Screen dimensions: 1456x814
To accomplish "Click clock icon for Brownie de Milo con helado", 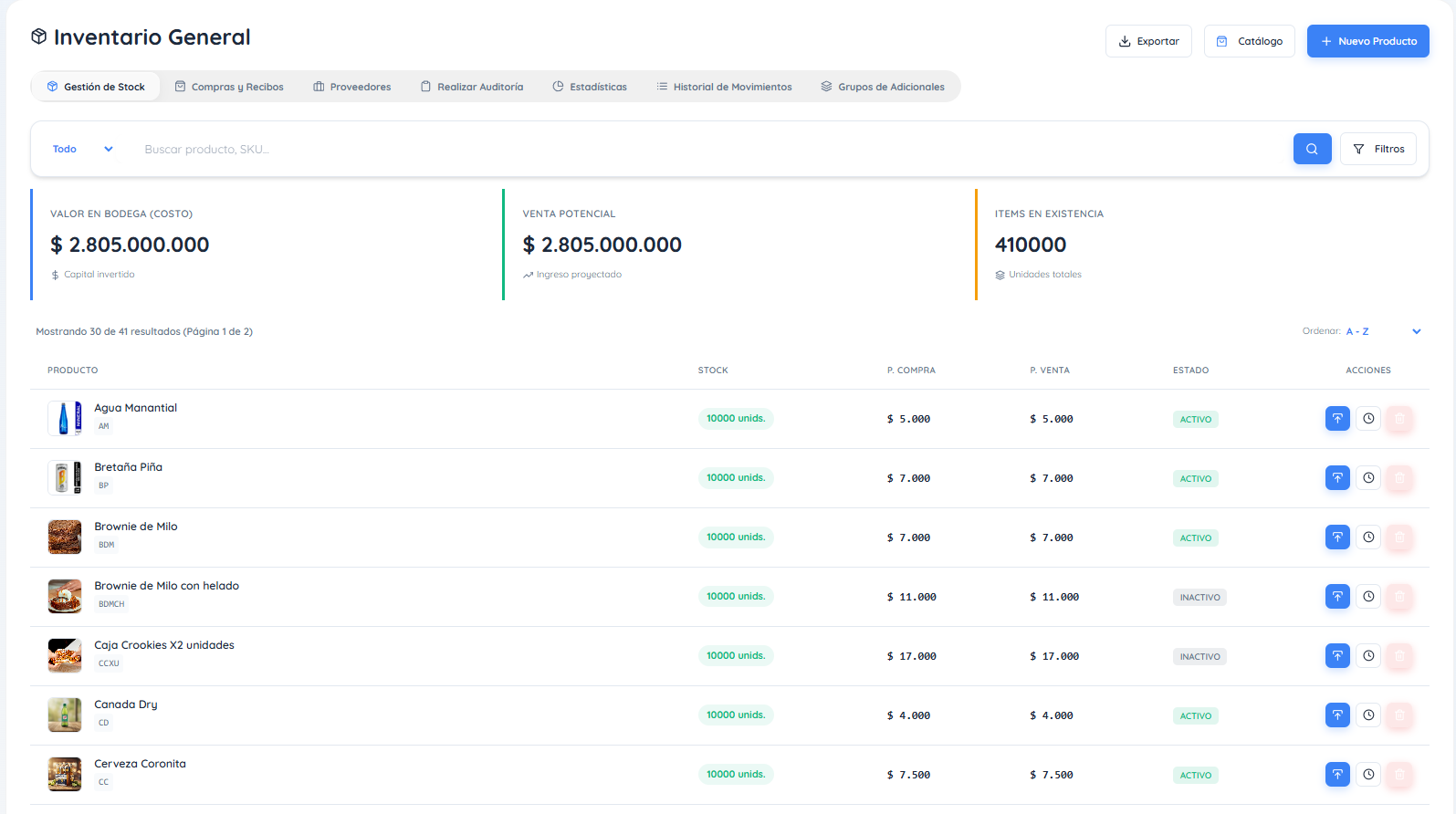I will click(1368, 597).
